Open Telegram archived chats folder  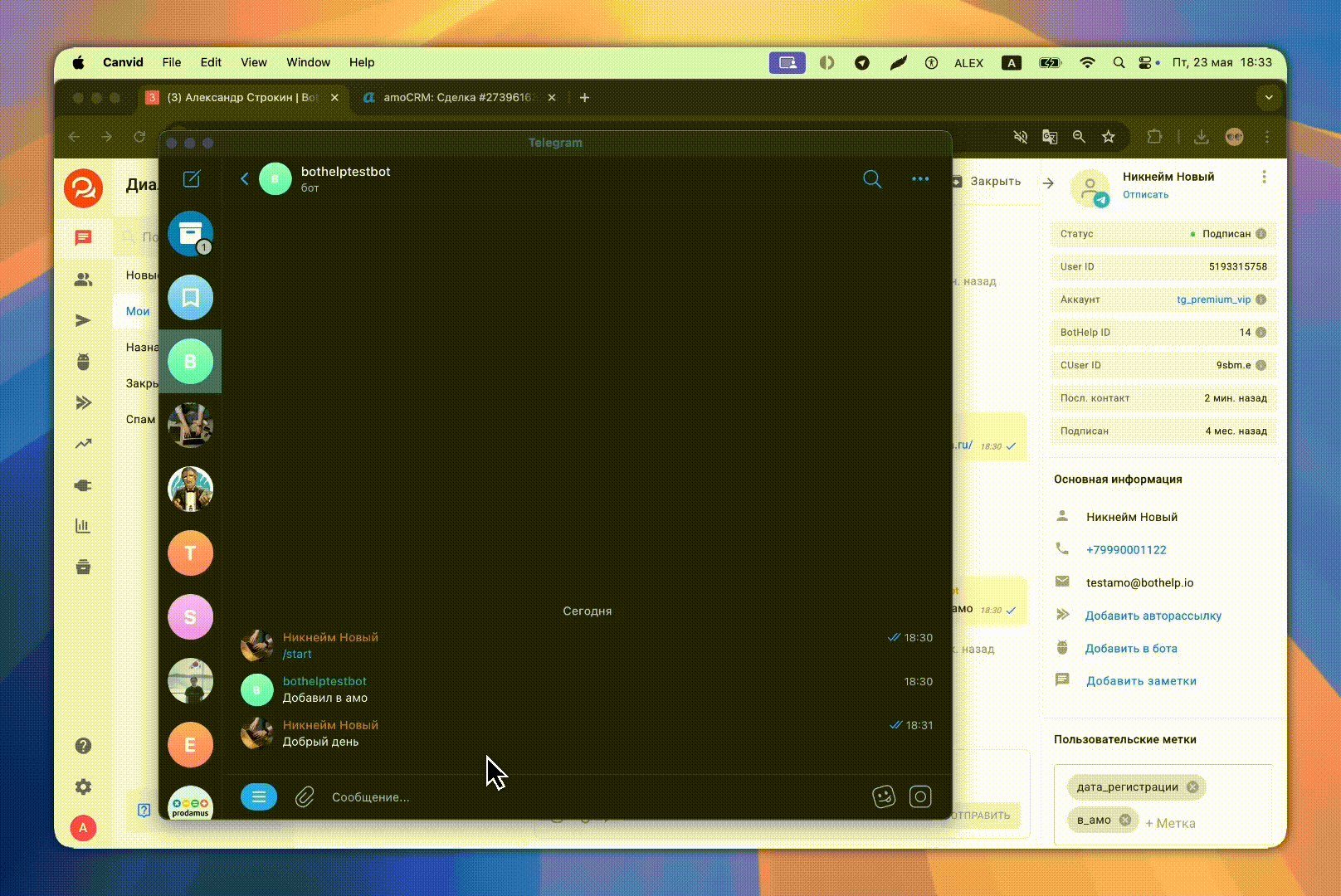pyautogui.click(x=190, y=234)
